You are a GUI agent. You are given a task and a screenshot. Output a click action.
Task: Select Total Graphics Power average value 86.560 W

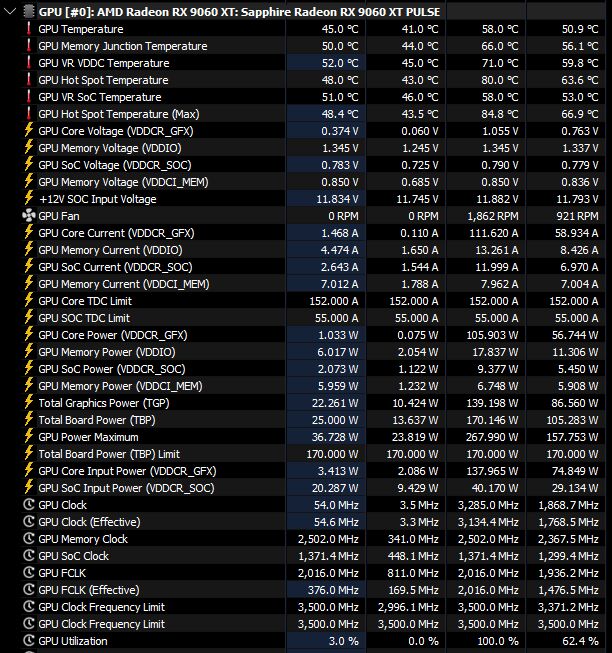575,403
